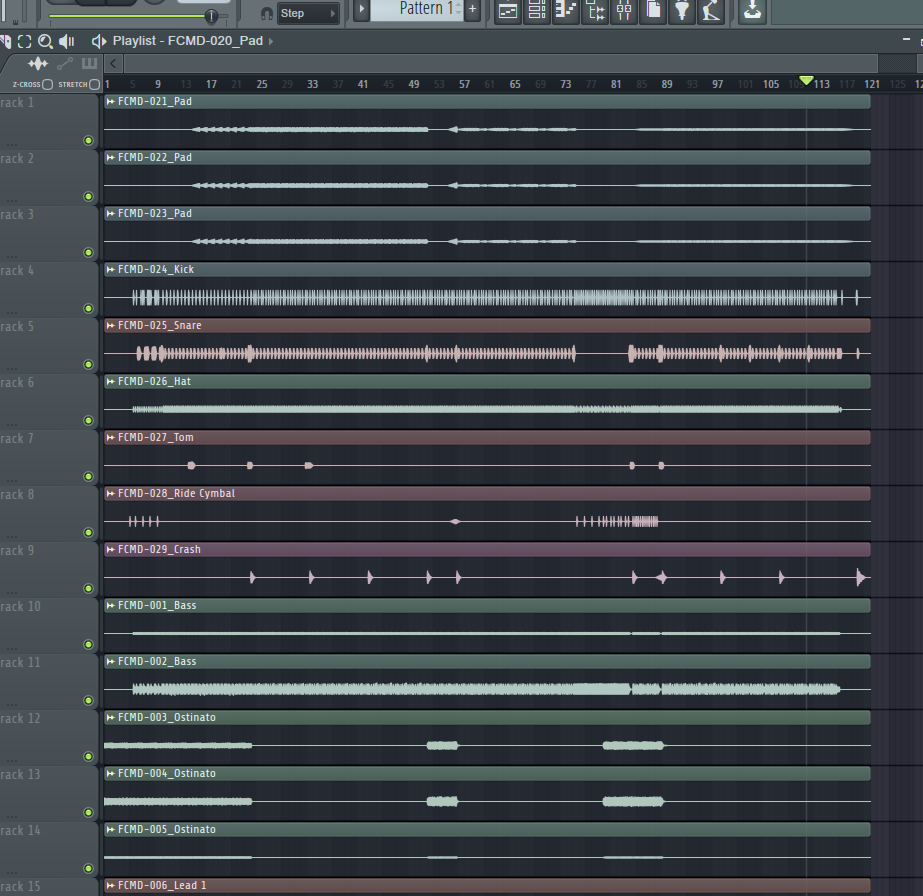The width and height of the screenshot is (923, 896).
Task: Enable the STRETCH checkbox
Action: pyautogui.click(x=94, y=85)
